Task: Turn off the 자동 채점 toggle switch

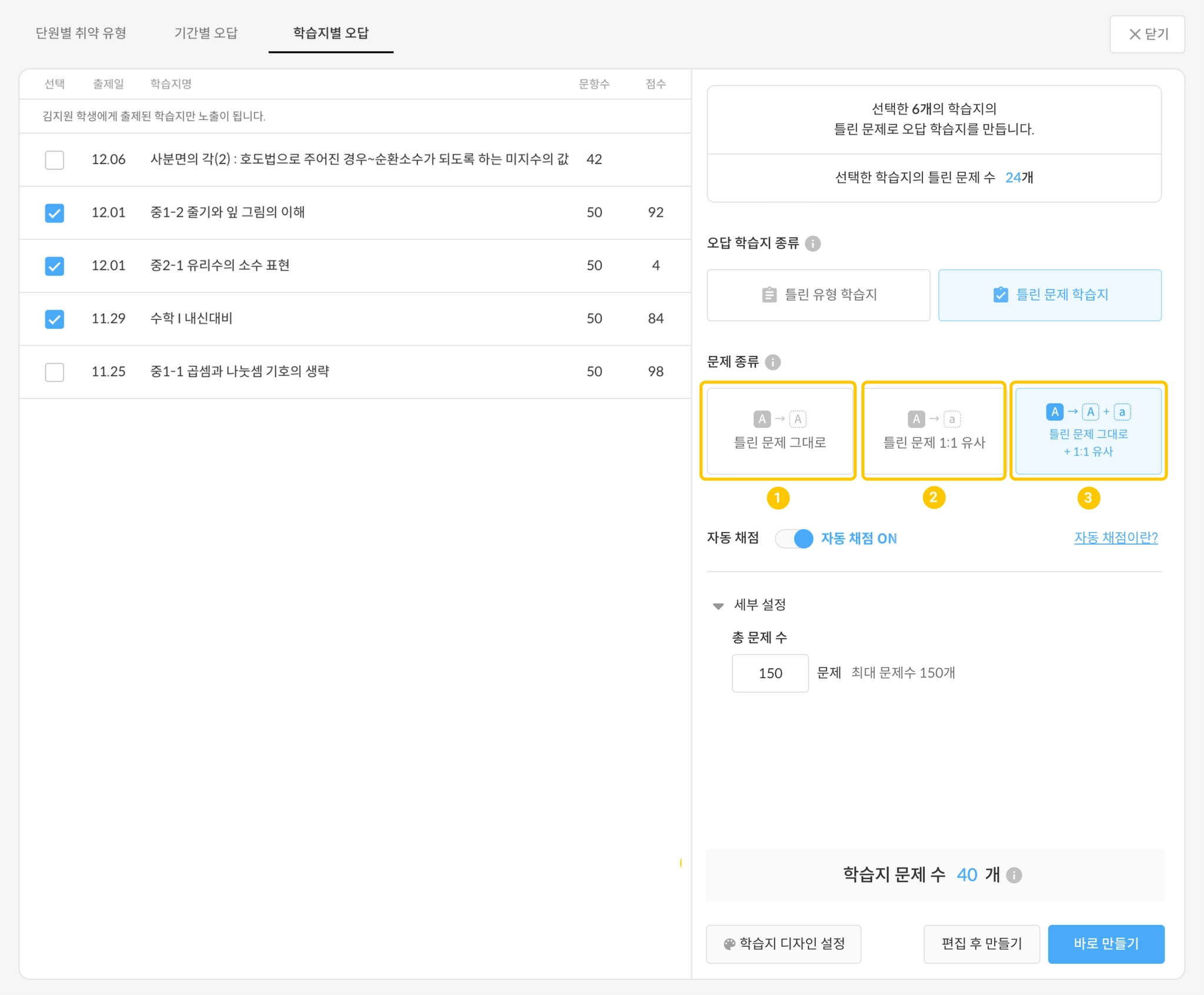Action: tap(794, 539)
